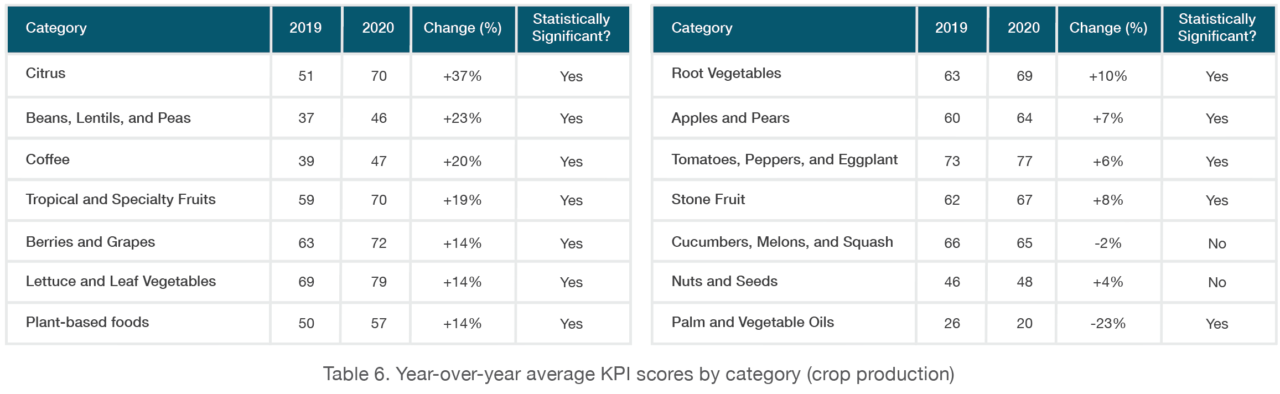The image size is (1280, 394).
Task: Select the Beans, Lentils, and Peas row
Action: pyautogui.click(x=318, y=118)
